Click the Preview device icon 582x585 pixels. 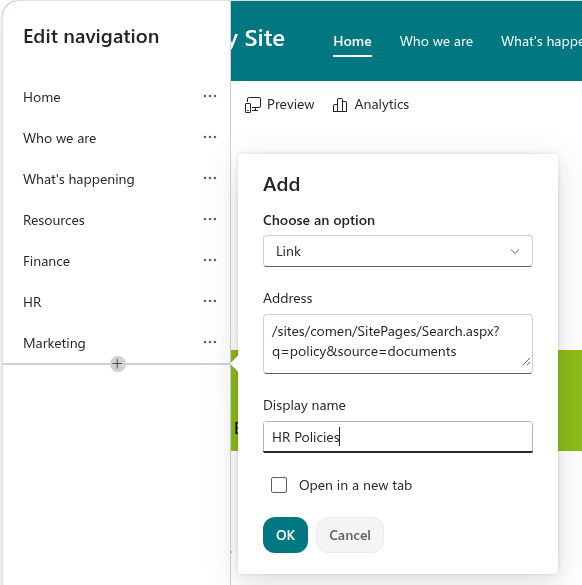(x=253, y=105)
